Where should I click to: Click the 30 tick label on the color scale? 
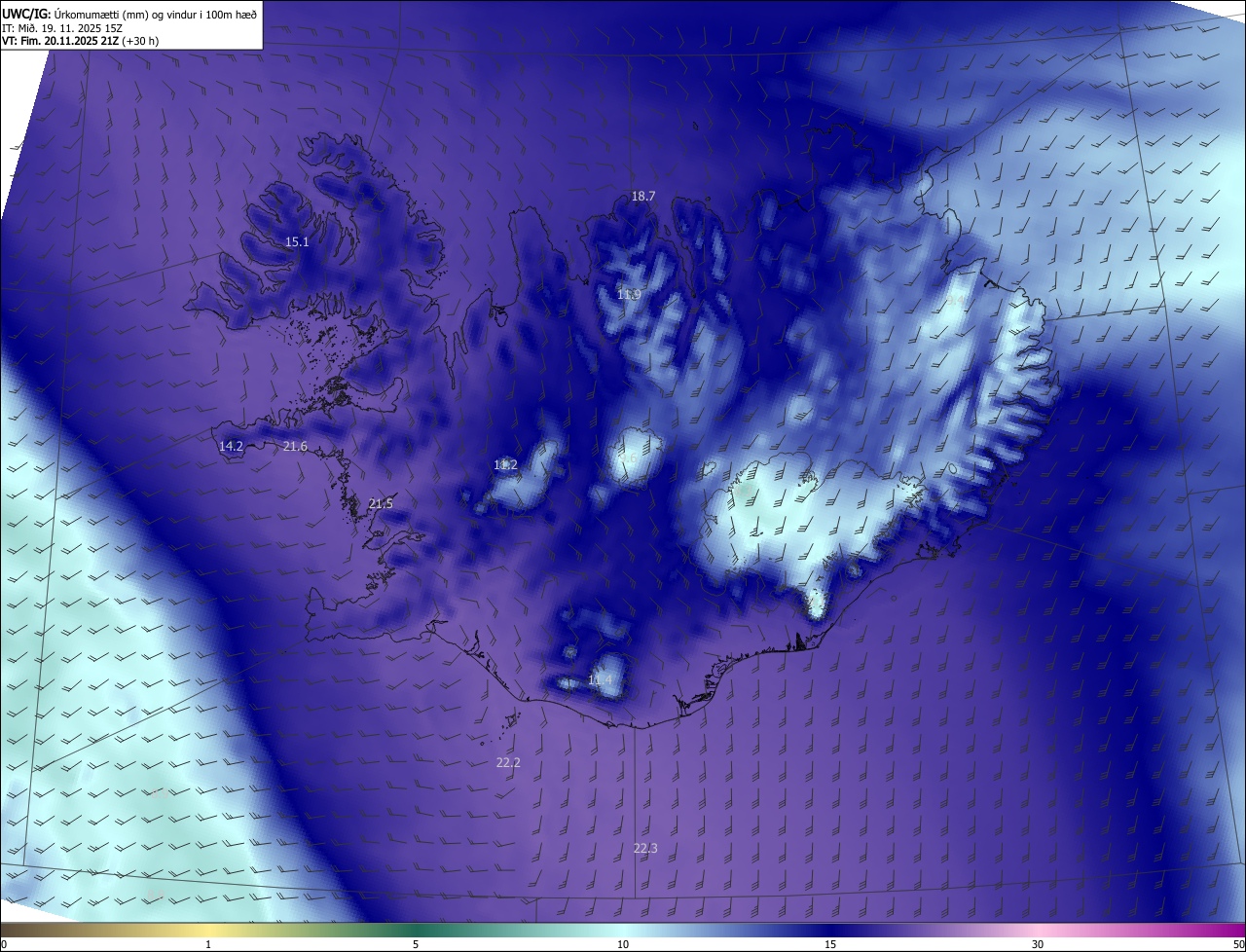[1038, 945]
